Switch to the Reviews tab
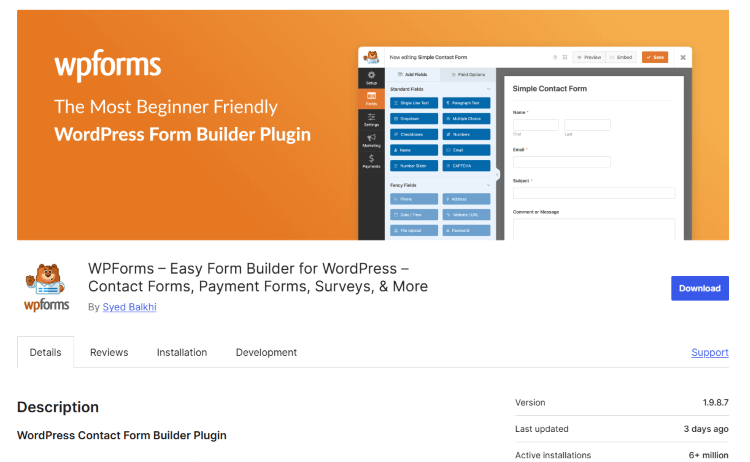Viewport: 750px width, 462px height. [x=109, y=352]
